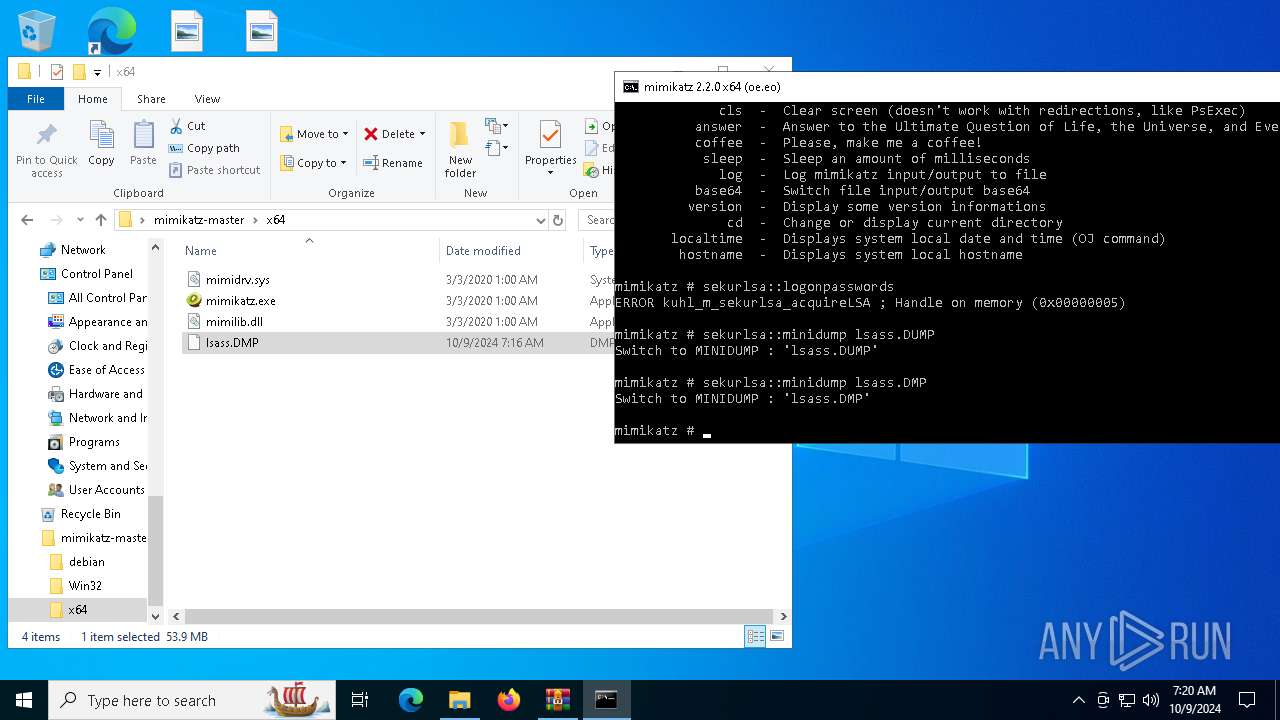Open File Explorer from taskbar
This screenshot has height=720, width=1280.
pyautogui.click(x=459, y=700)
